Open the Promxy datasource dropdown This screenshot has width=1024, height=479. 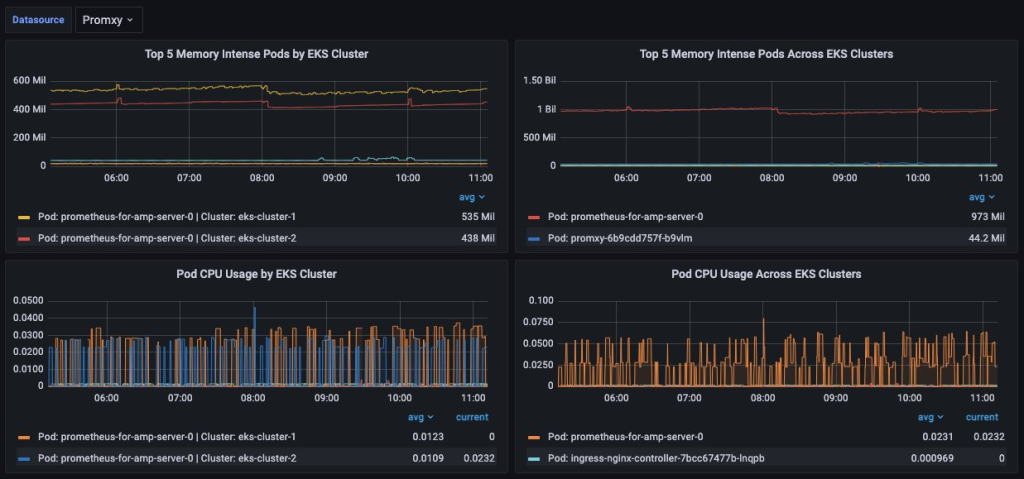(109, 19)
